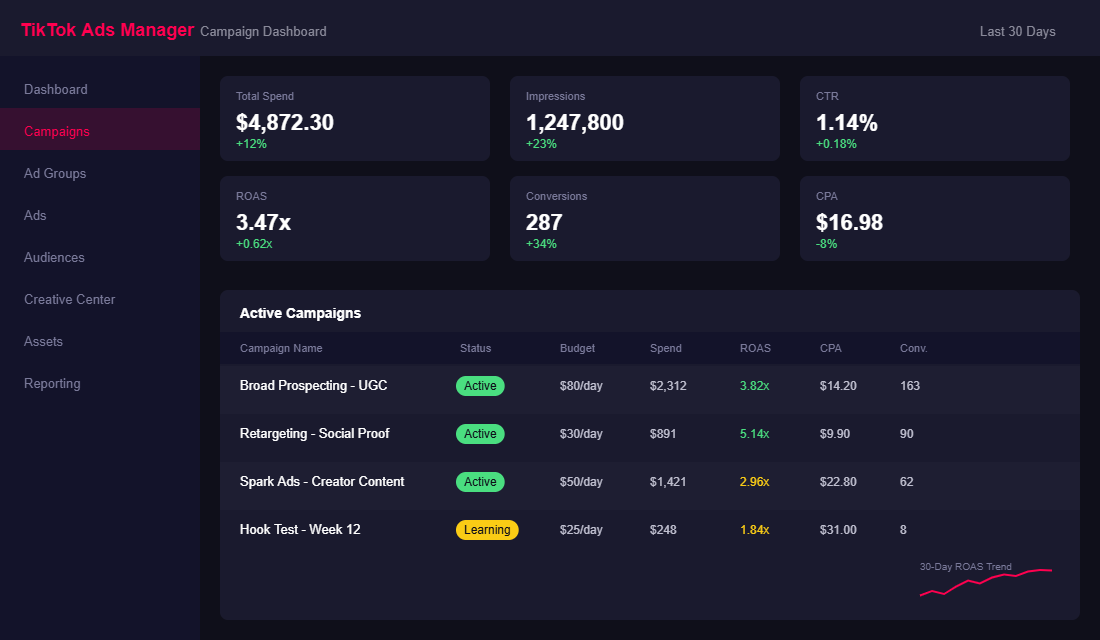Open the Assets section

pos(43,341)
